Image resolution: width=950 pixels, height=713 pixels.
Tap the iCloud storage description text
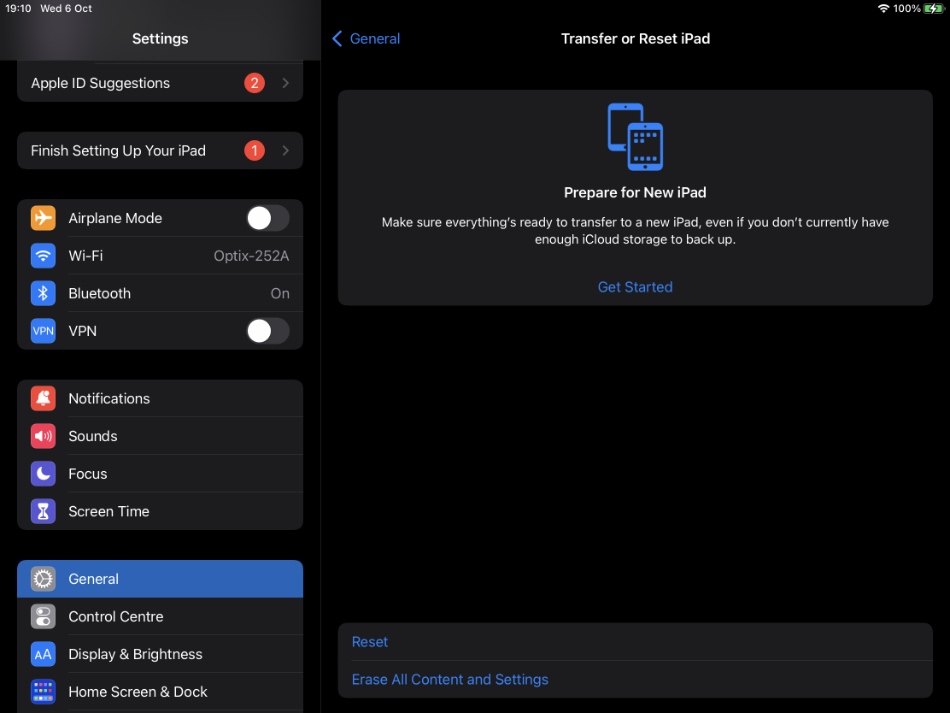click(635, 231)
